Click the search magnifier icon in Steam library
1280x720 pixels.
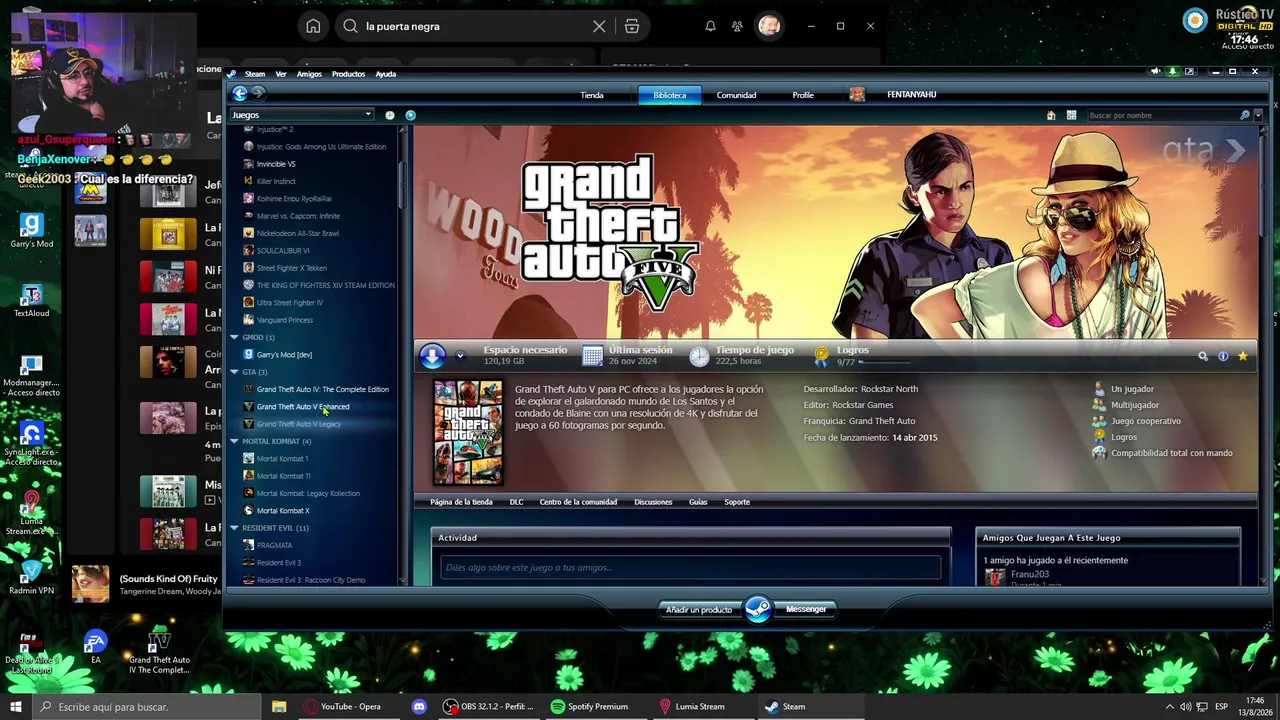(1245, 115)
